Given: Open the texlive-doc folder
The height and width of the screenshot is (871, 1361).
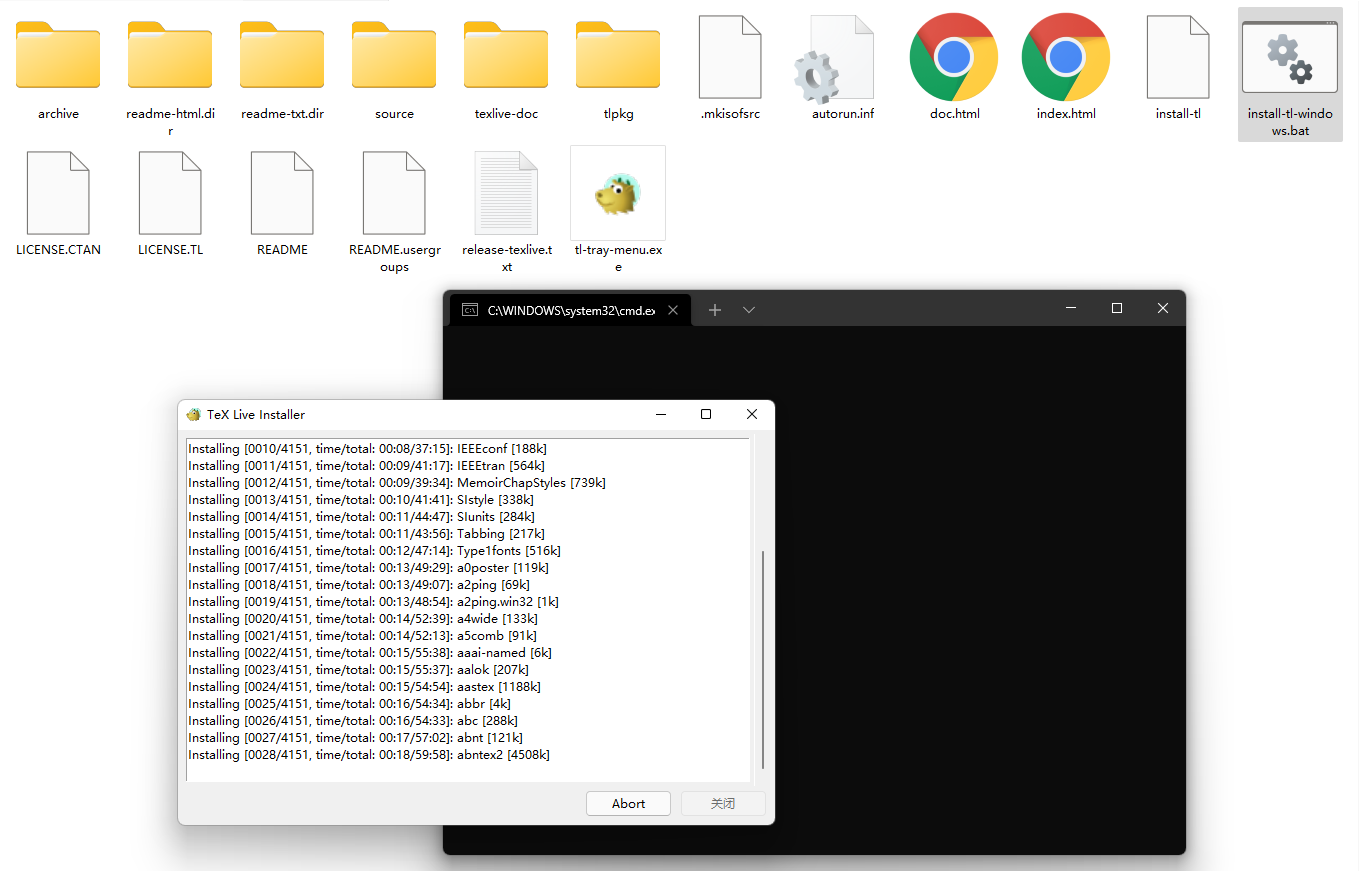Looking at the screenshot, I should tap(506, 55).
